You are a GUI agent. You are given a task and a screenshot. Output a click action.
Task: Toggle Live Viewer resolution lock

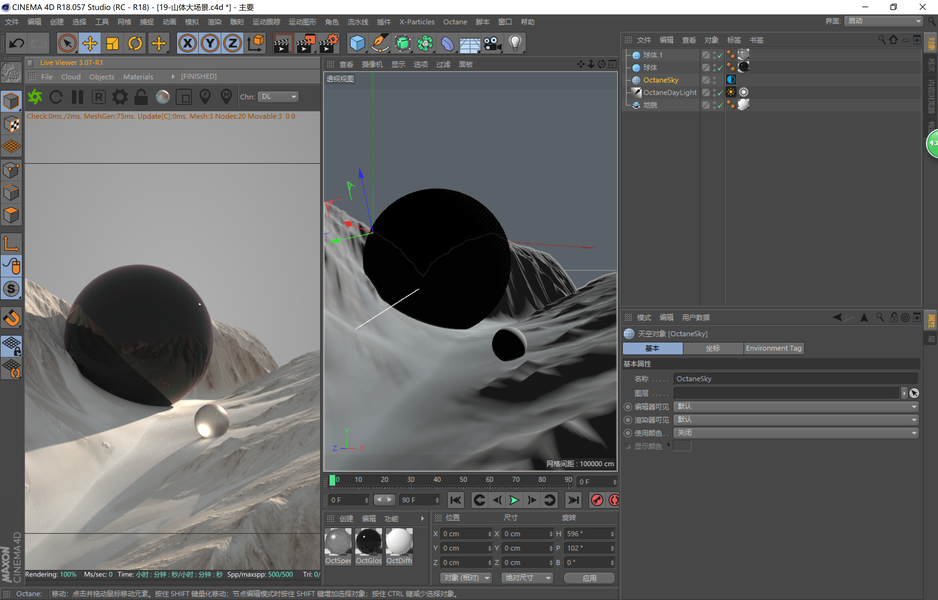141,97
